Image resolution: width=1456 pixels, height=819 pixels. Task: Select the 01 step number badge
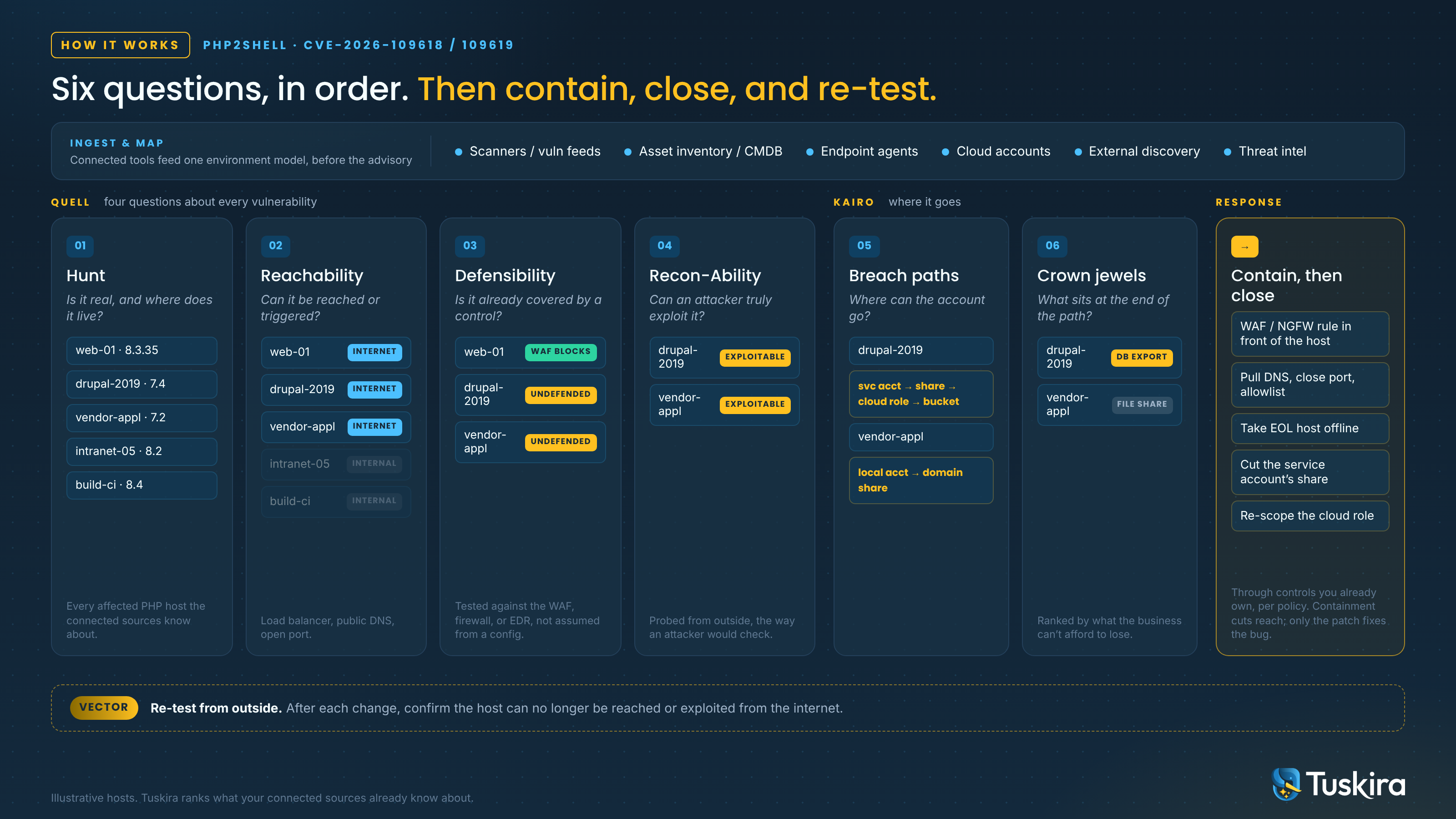click(80, 246)
